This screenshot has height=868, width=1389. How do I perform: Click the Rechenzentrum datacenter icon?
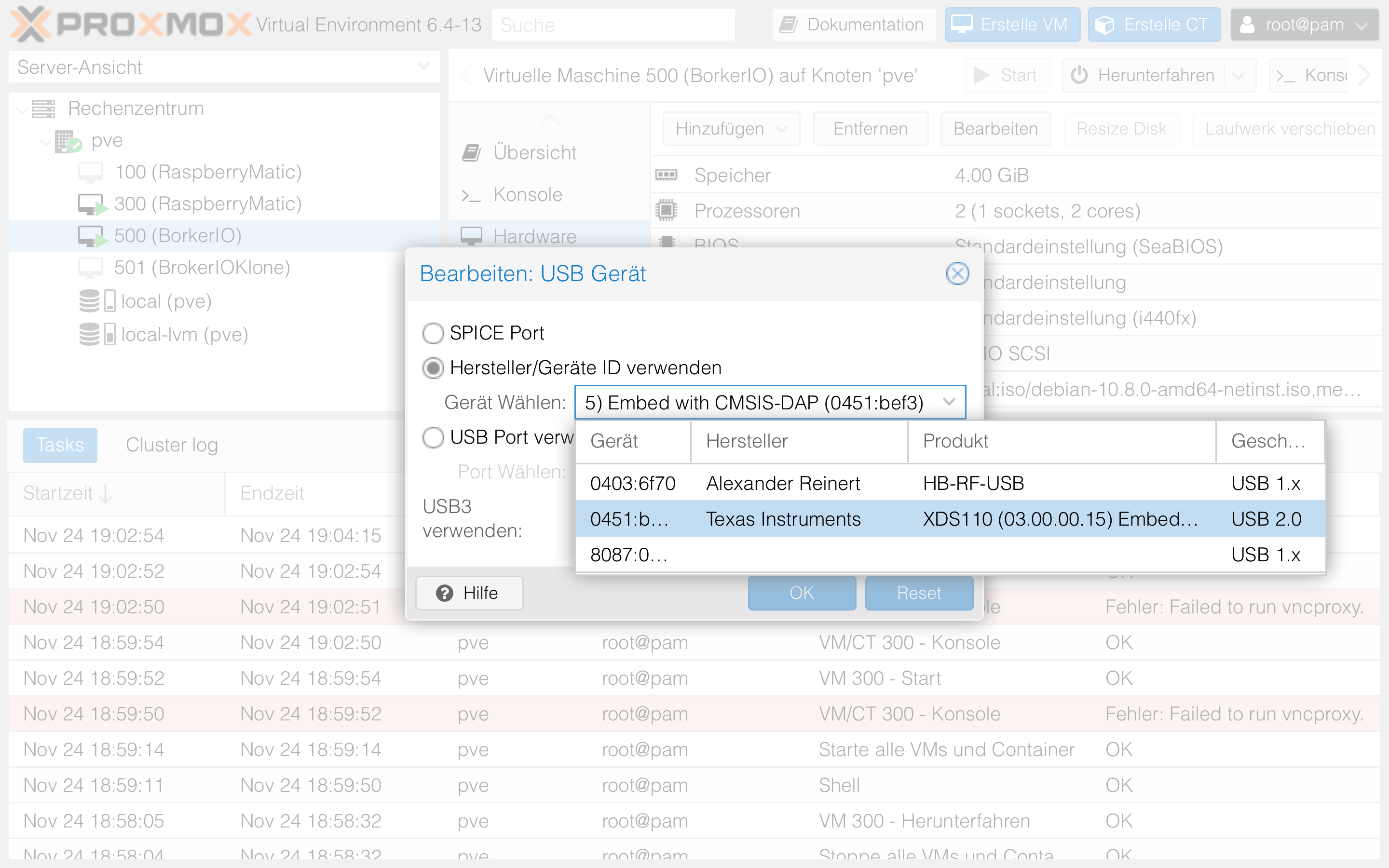coord(43,108)
